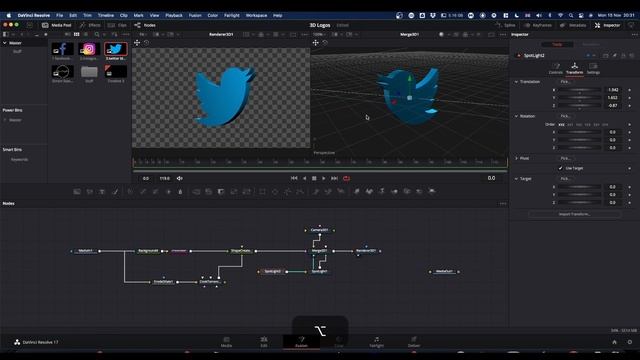The width and height of the screenshot is (640, 360).
Task: Play forward in the viewer
Action: (324, 178)
